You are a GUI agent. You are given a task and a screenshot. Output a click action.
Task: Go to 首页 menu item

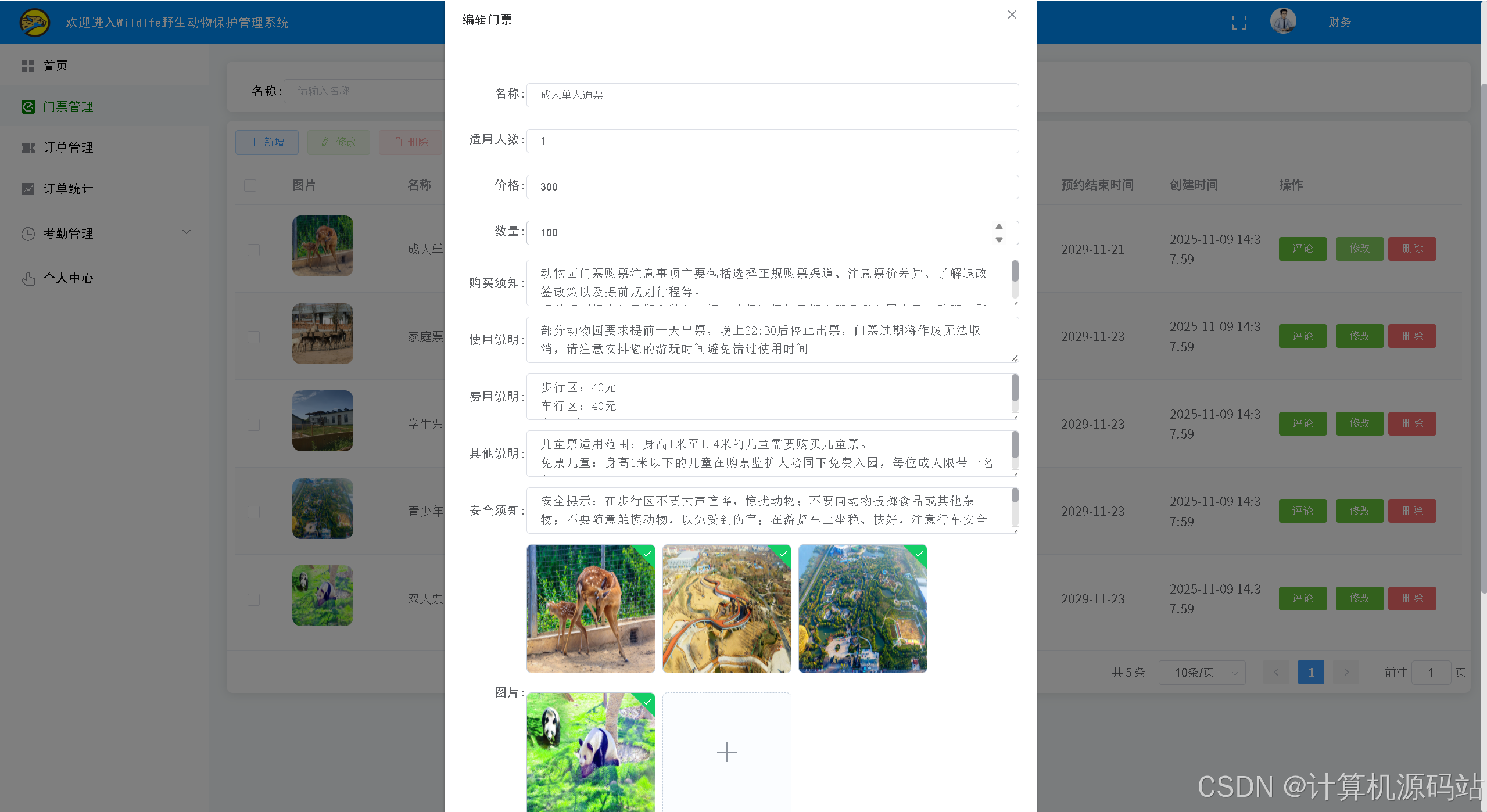point(105,66)
